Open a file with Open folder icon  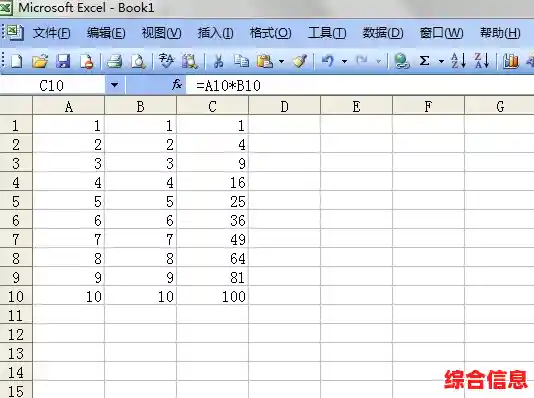point(40,62)
